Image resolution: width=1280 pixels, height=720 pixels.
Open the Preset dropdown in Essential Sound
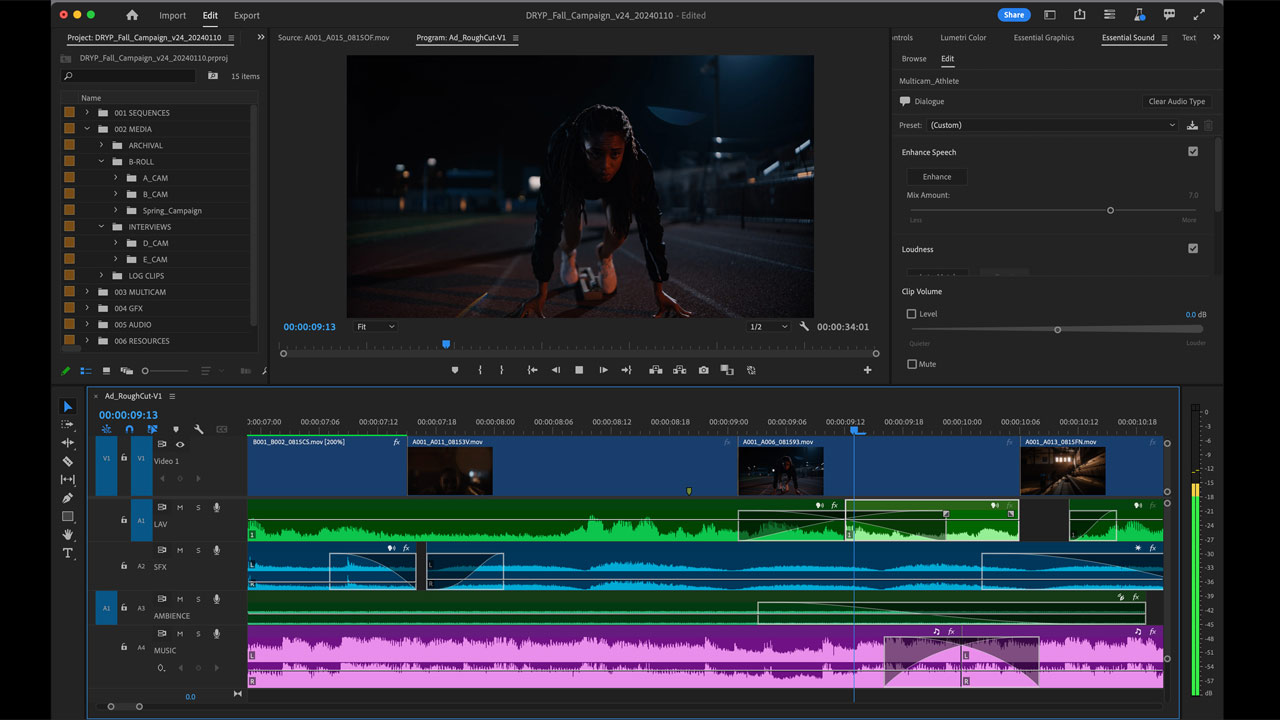coord(1050,124)
